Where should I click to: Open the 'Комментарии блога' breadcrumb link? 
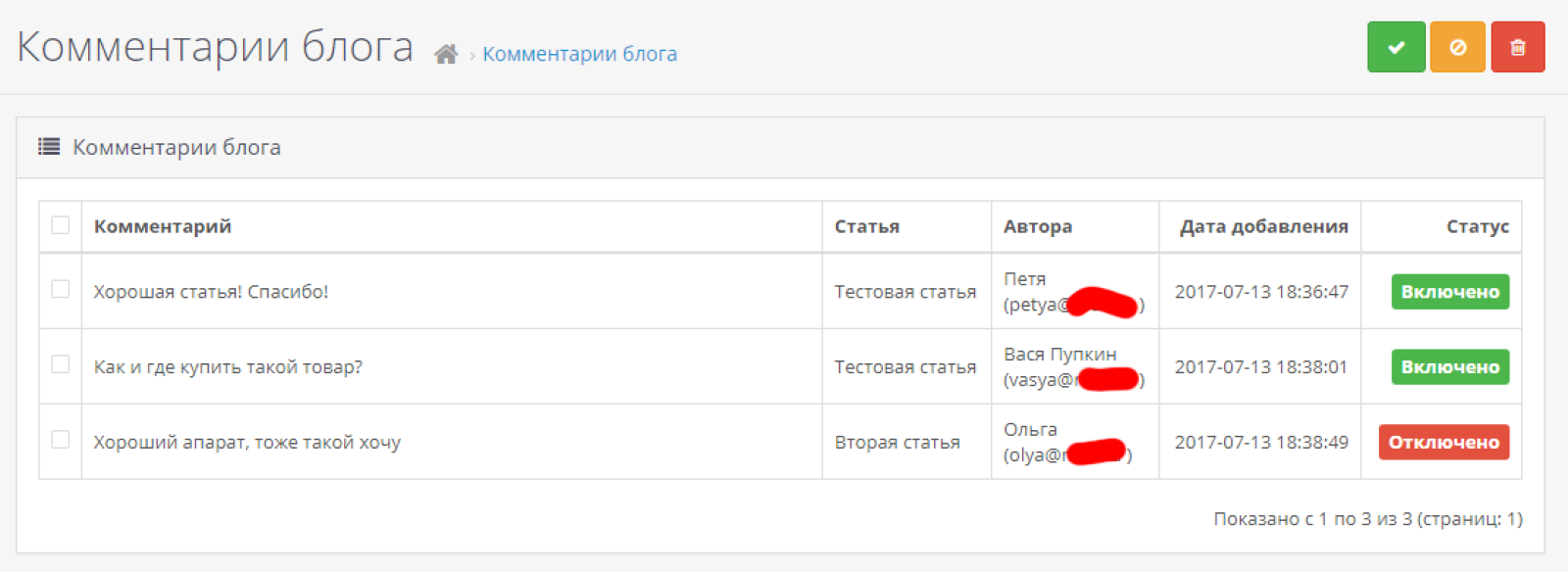point(579,54)
